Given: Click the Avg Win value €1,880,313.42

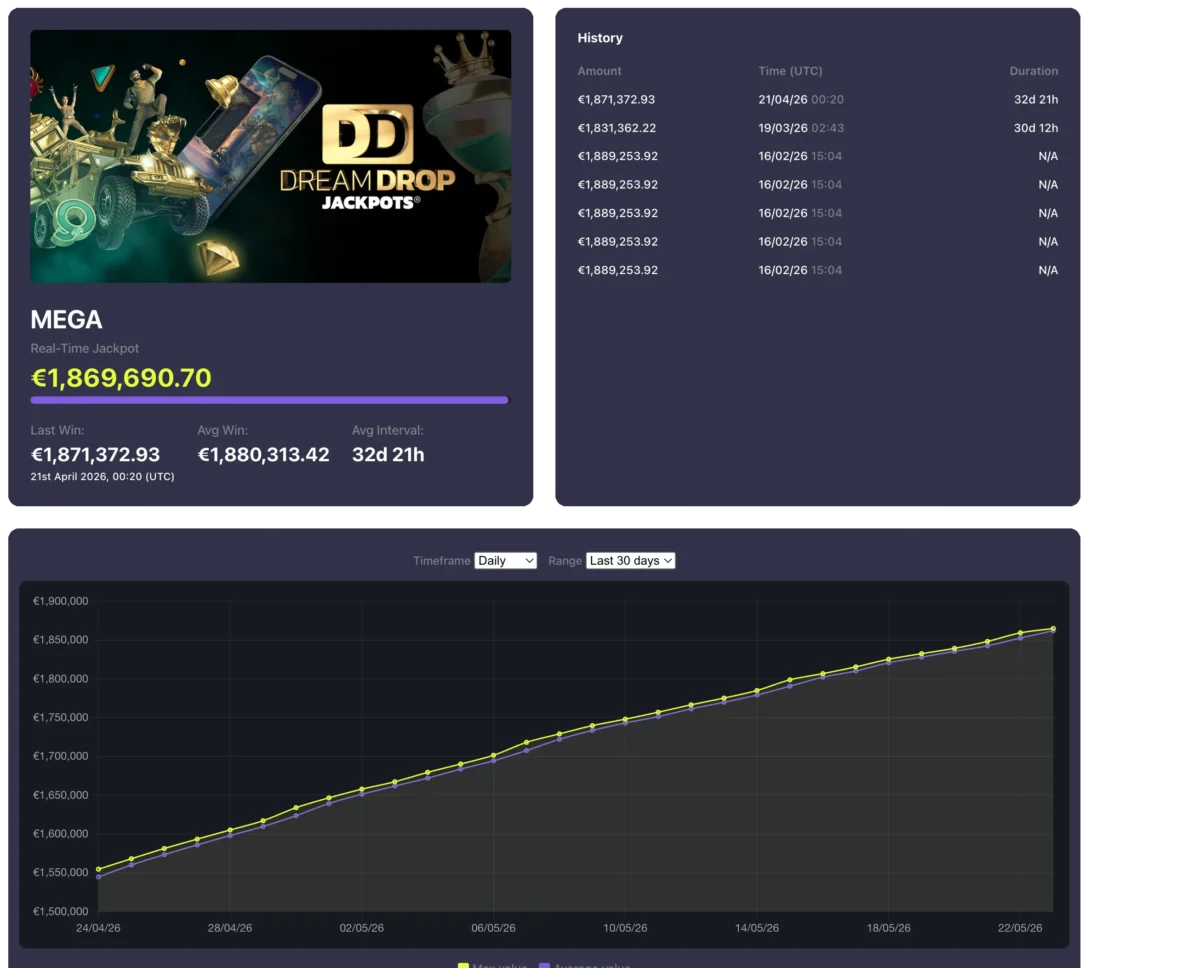Looking at the screenshot, I should pos(263,455).
